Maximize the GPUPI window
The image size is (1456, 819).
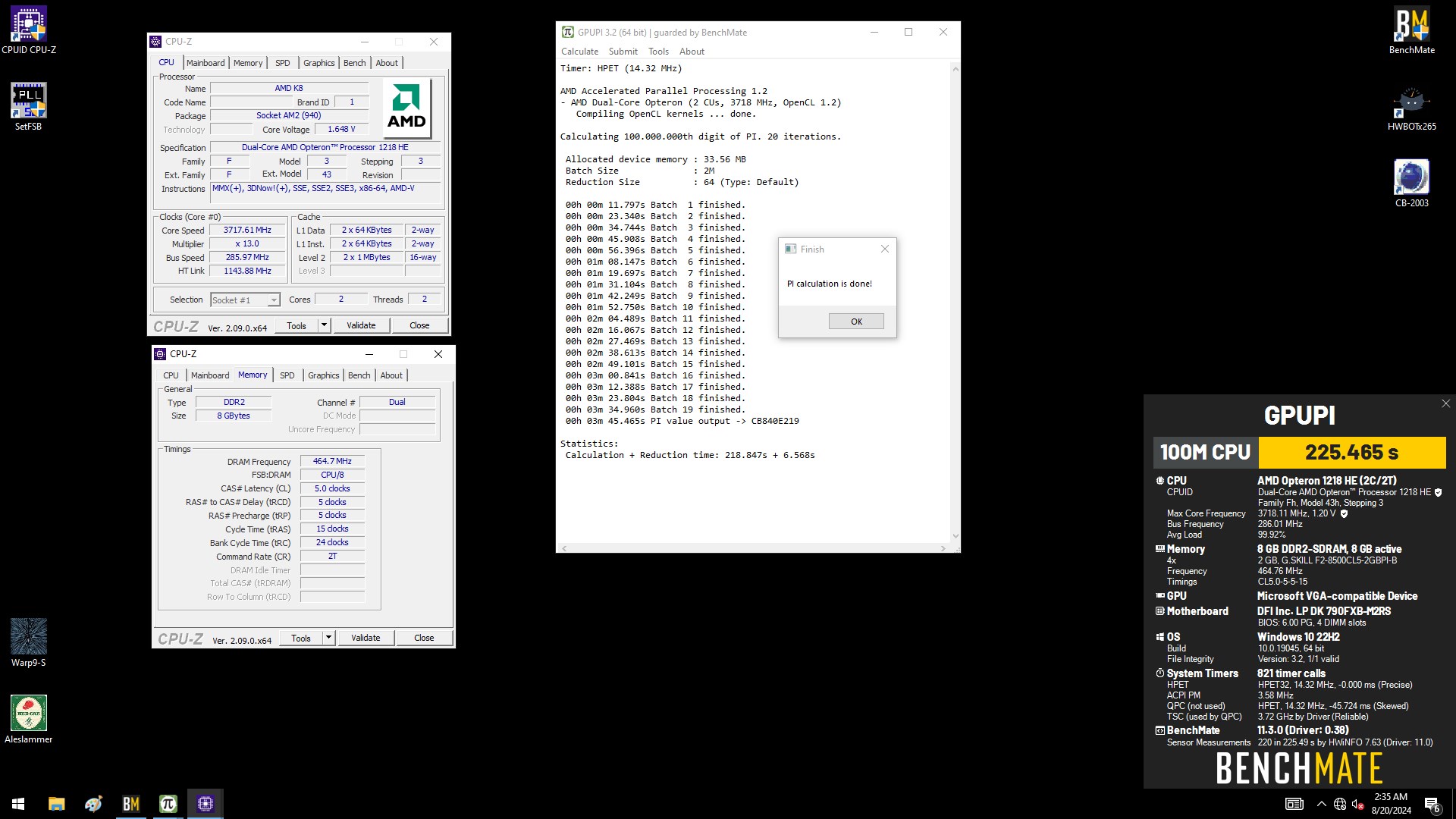[x=908, y=32]
